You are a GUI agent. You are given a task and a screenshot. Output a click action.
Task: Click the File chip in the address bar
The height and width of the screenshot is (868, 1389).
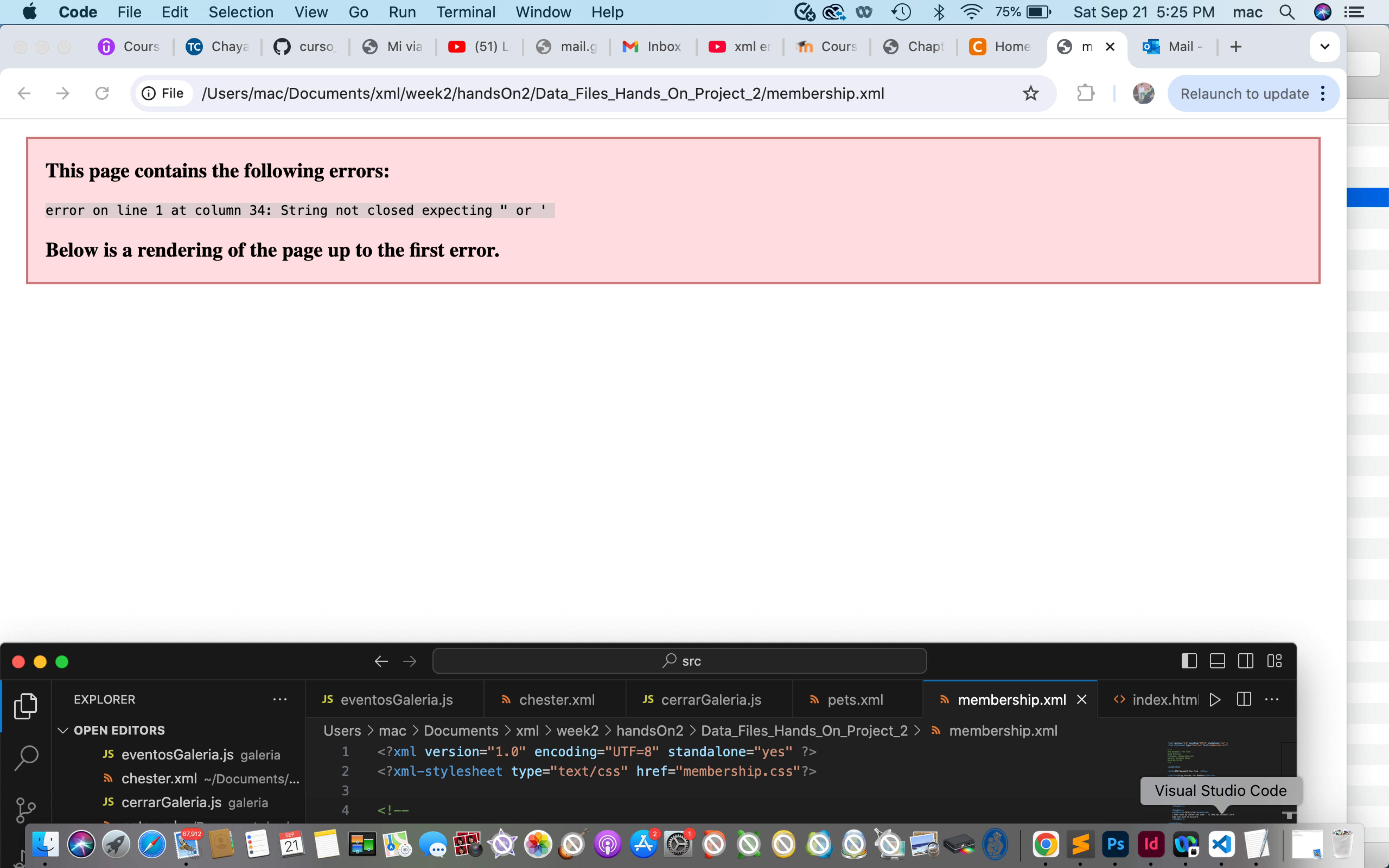[x=164, y=93]
